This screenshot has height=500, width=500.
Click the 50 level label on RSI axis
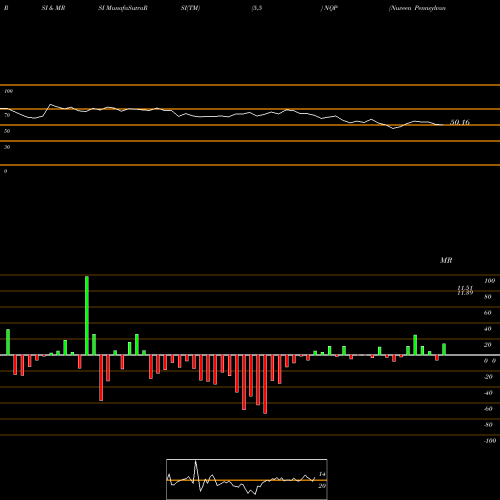7,131
